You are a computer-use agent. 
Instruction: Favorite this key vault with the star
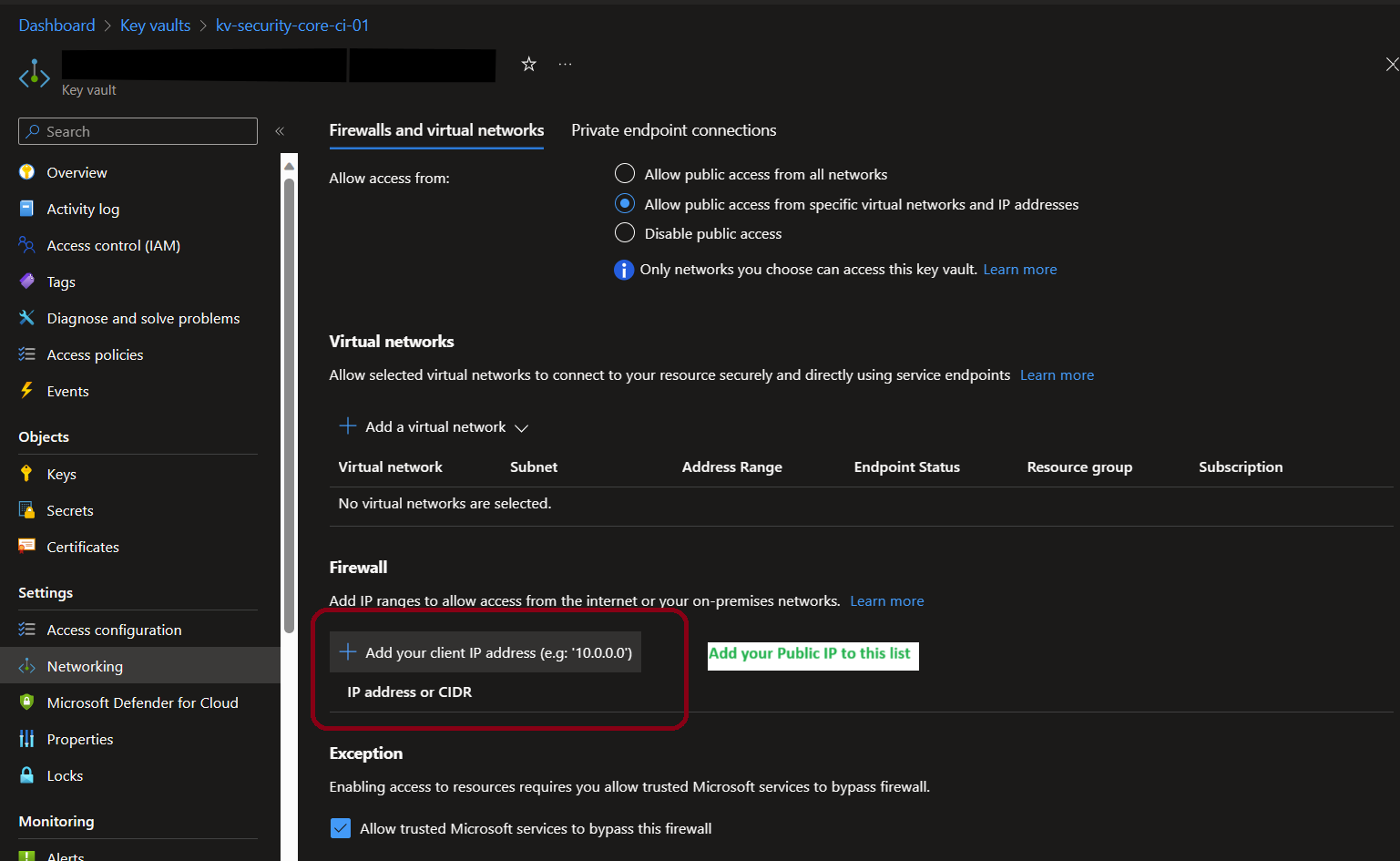click(529, 64)
